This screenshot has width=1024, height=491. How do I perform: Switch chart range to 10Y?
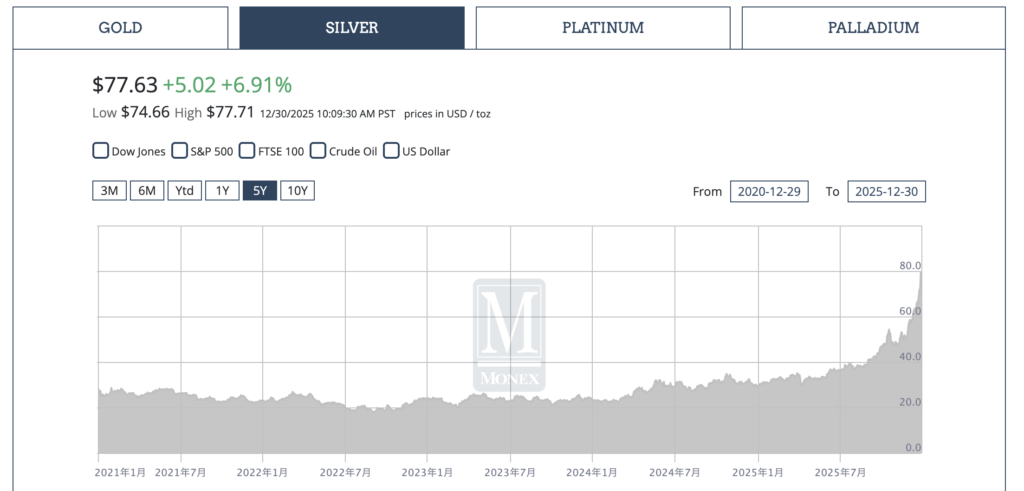[x=297, y=190]
